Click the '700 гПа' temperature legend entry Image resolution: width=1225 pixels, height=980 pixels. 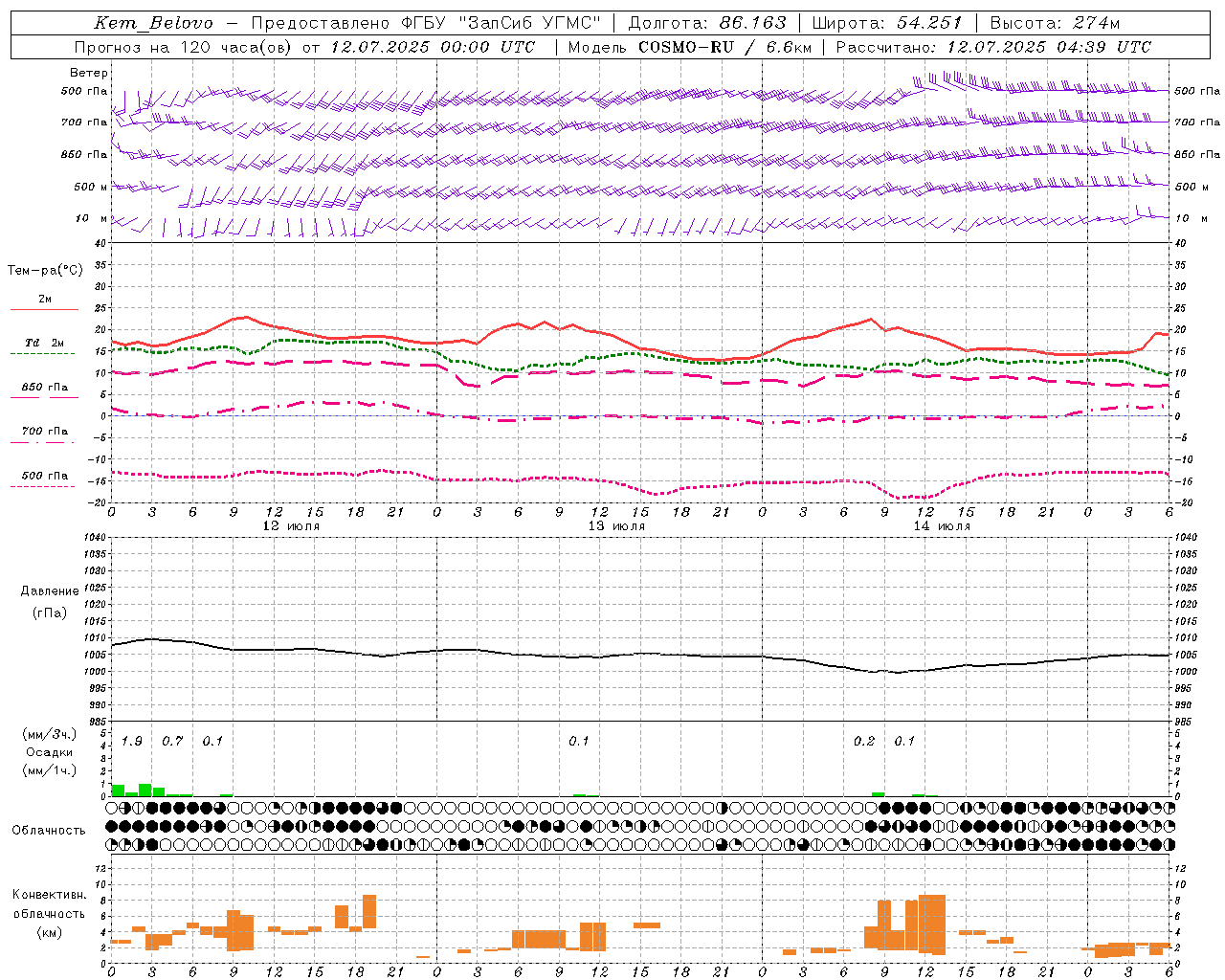tap(45, 432)
